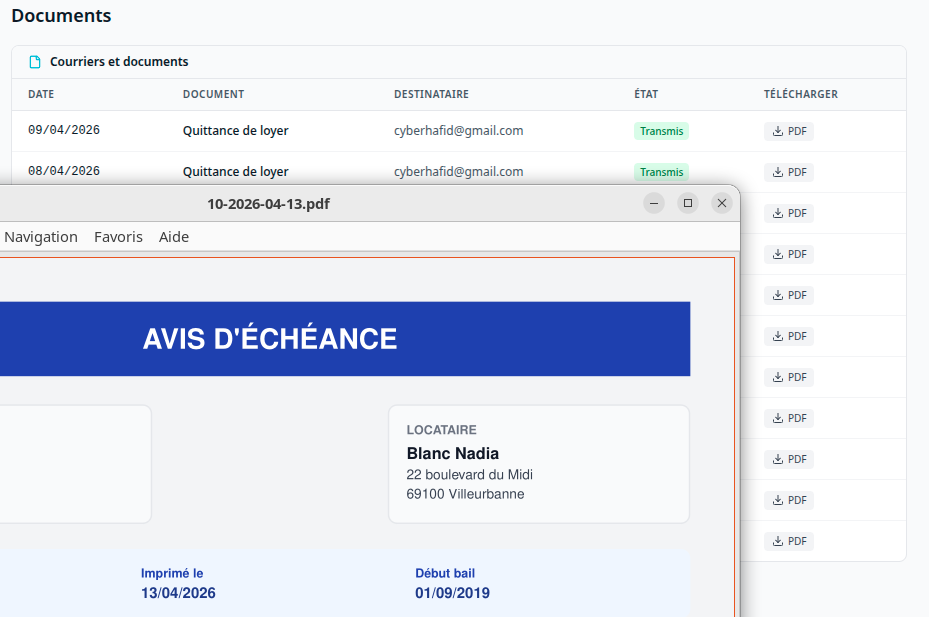This screenshot has height=617, width=929.
Task: Click the address 22 boulevard du Midi
Action: [469, 475]
